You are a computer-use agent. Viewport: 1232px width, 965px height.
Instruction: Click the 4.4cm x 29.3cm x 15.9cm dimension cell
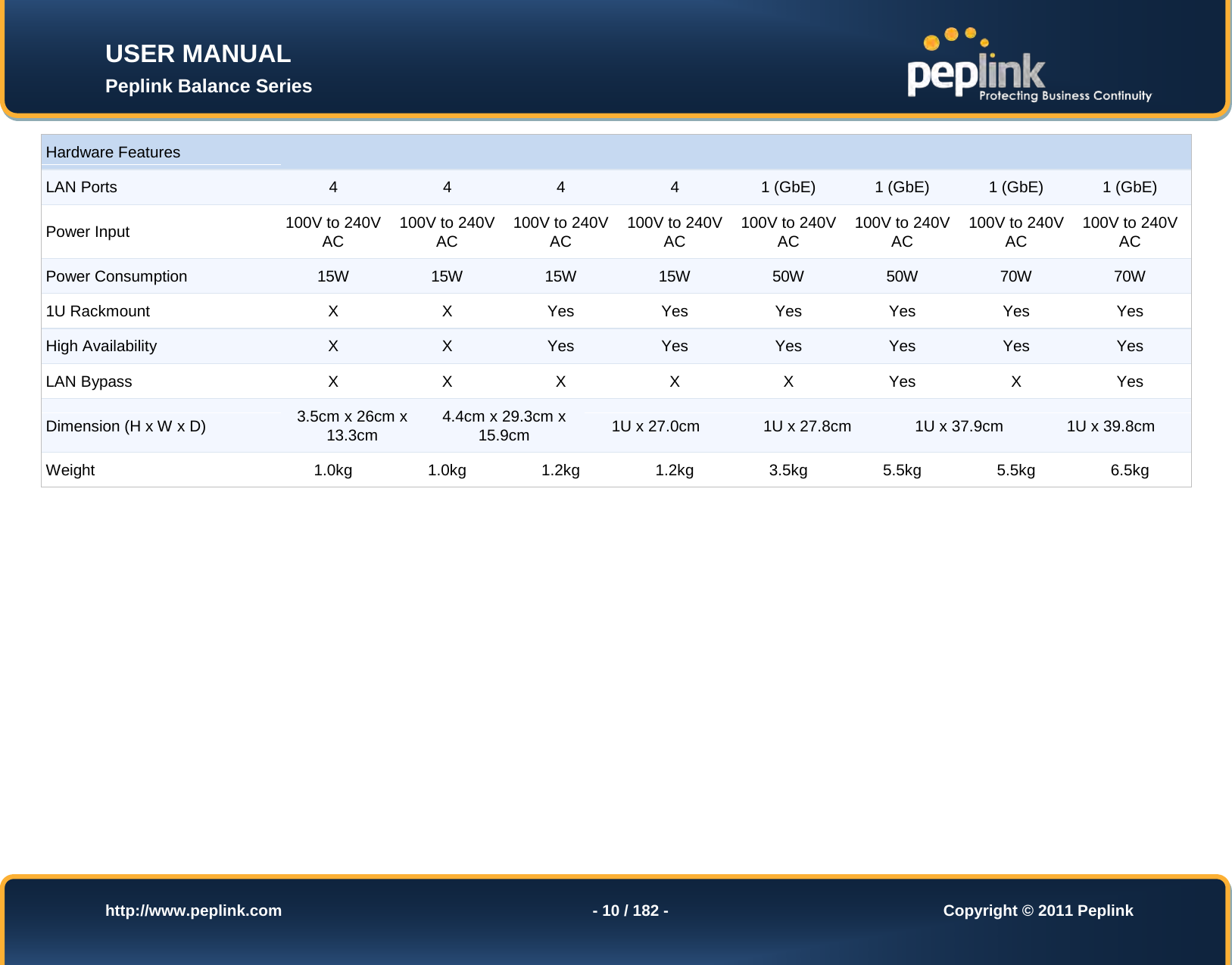504,425
